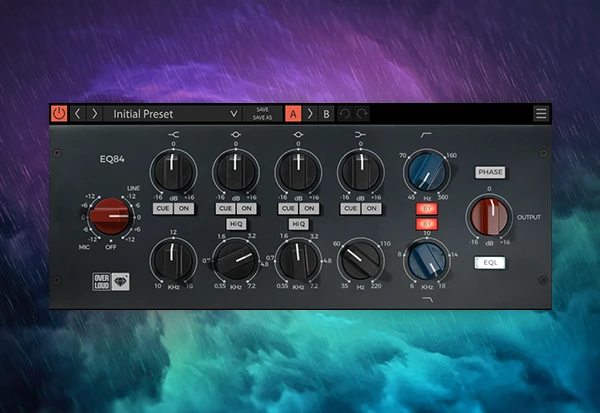Adjust the low shelf 35-220 Hz knob
The height and width of the screenshot is (413, 600).
click(360, 260)
